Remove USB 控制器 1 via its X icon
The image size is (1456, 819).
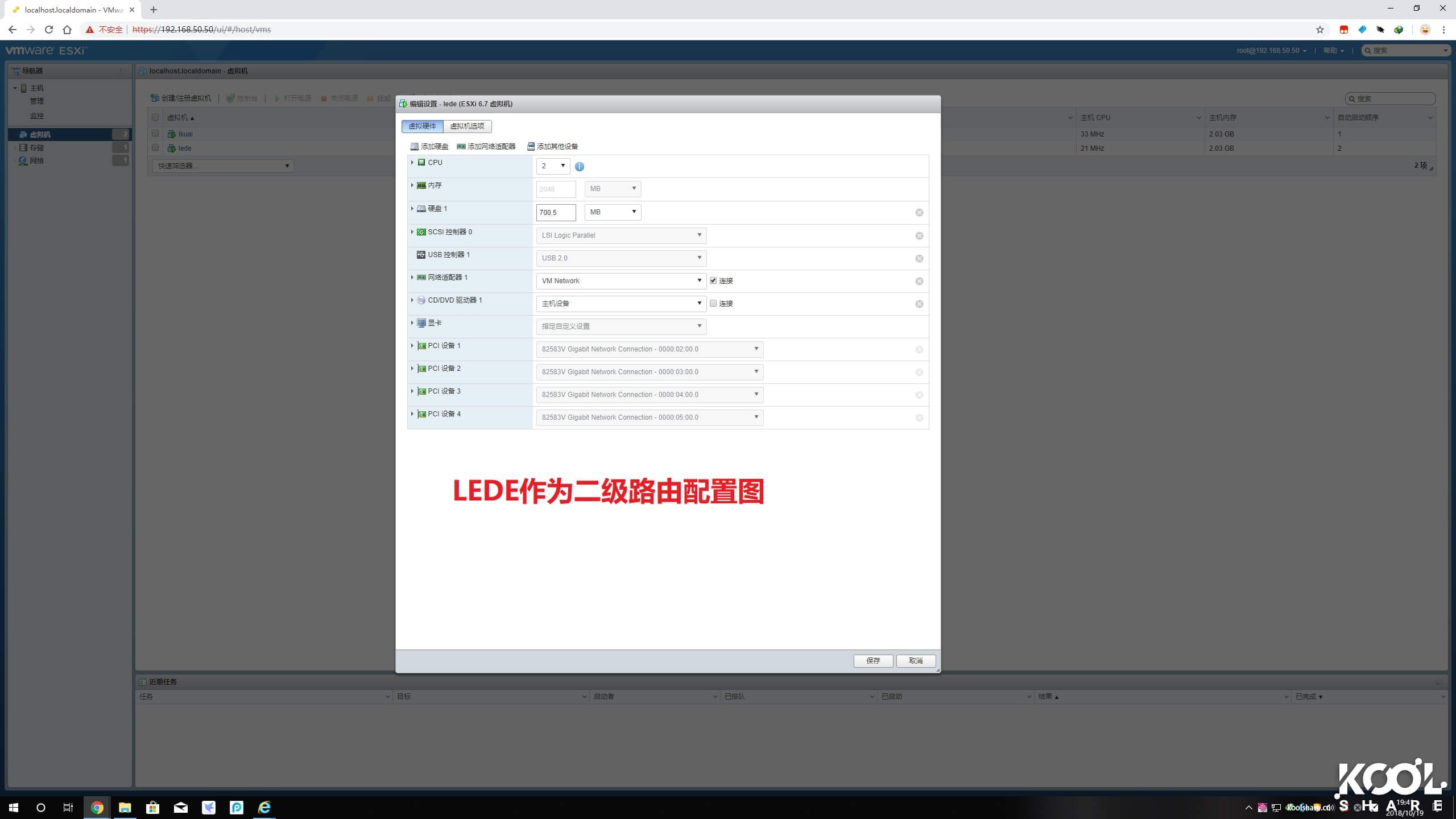coord(920,258)
